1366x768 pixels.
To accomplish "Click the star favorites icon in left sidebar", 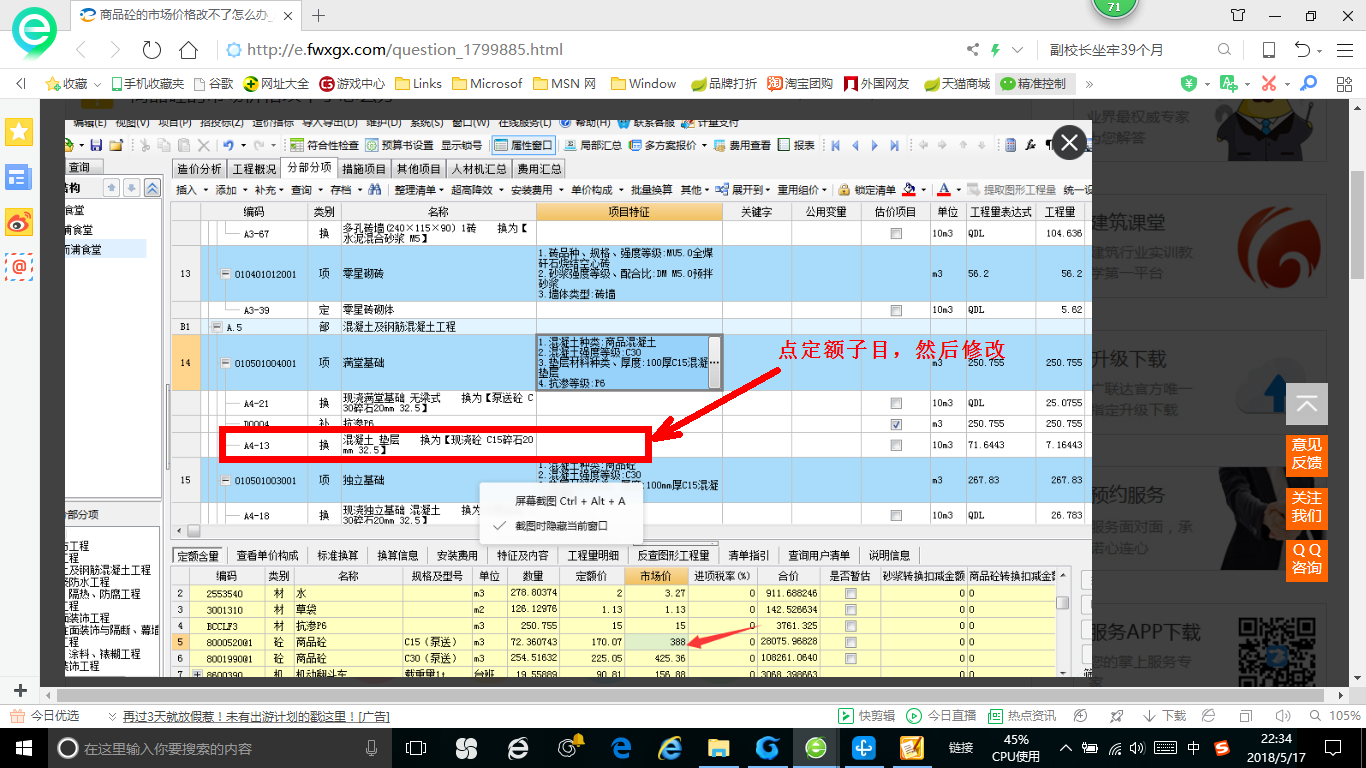I will (x=19, y=131).
